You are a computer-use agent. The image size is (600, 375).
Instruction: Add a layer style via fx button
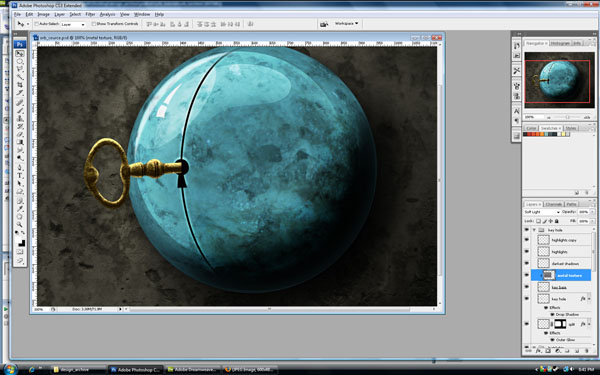click(x=538, y=351)
